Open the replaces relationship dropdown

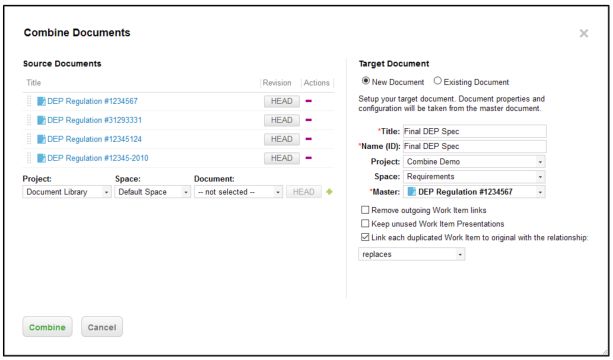tap(412, 254)
